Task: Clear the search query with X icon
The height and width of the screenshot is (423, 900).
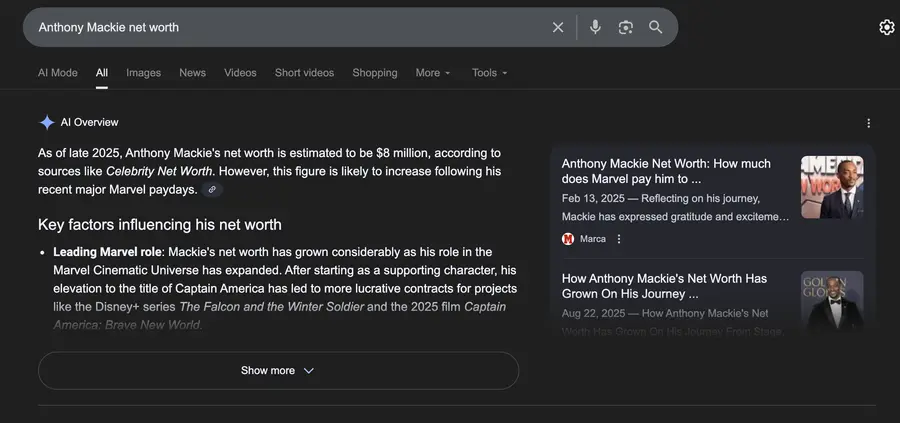Action: click(x=558, y=27)
